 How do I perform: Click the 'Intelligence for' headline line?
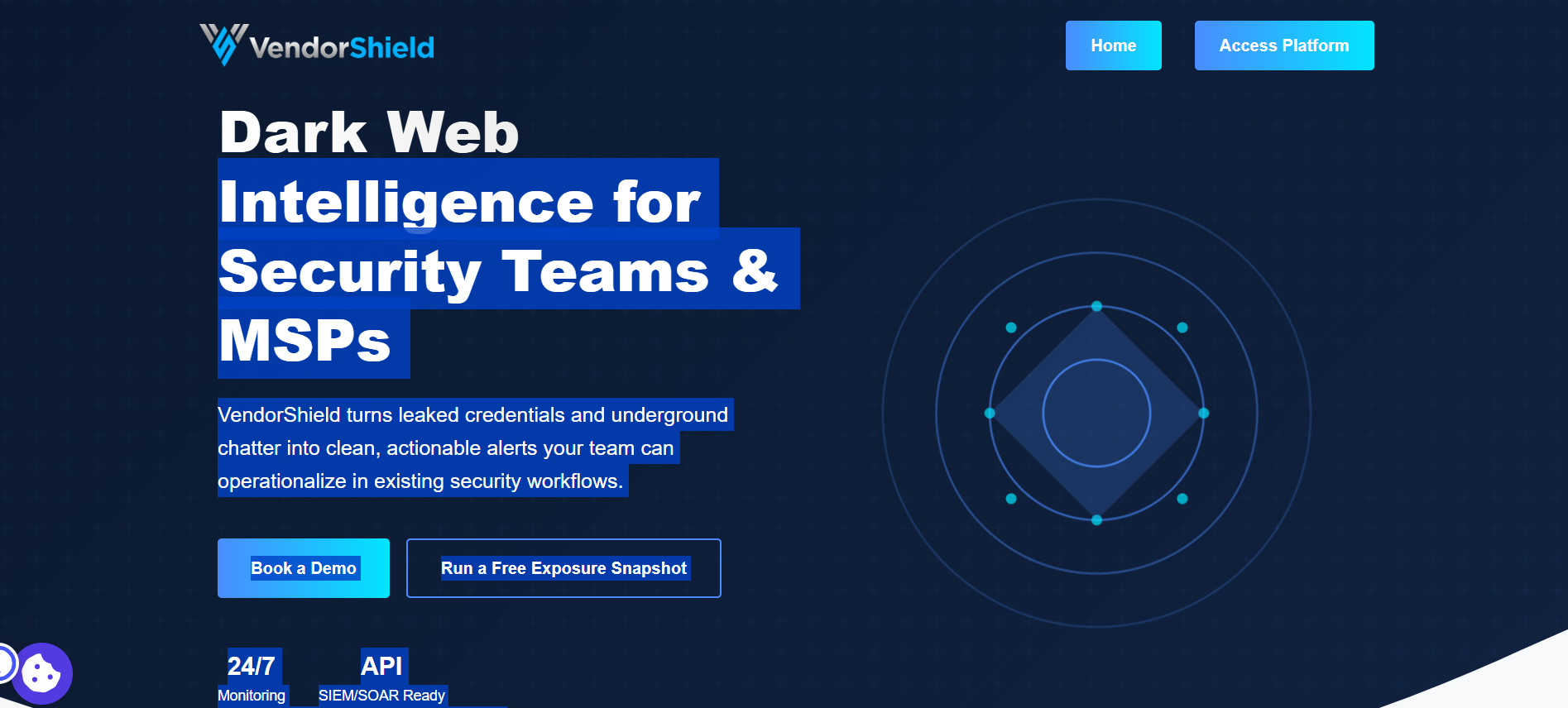(460, 202)
